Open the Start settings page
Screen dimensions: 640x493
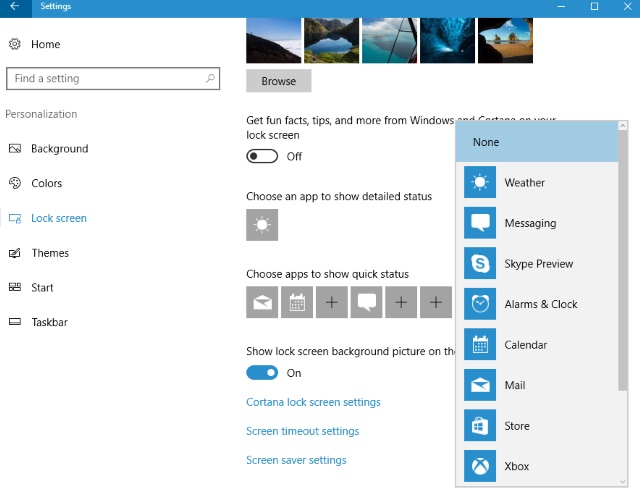pos(42,288)
